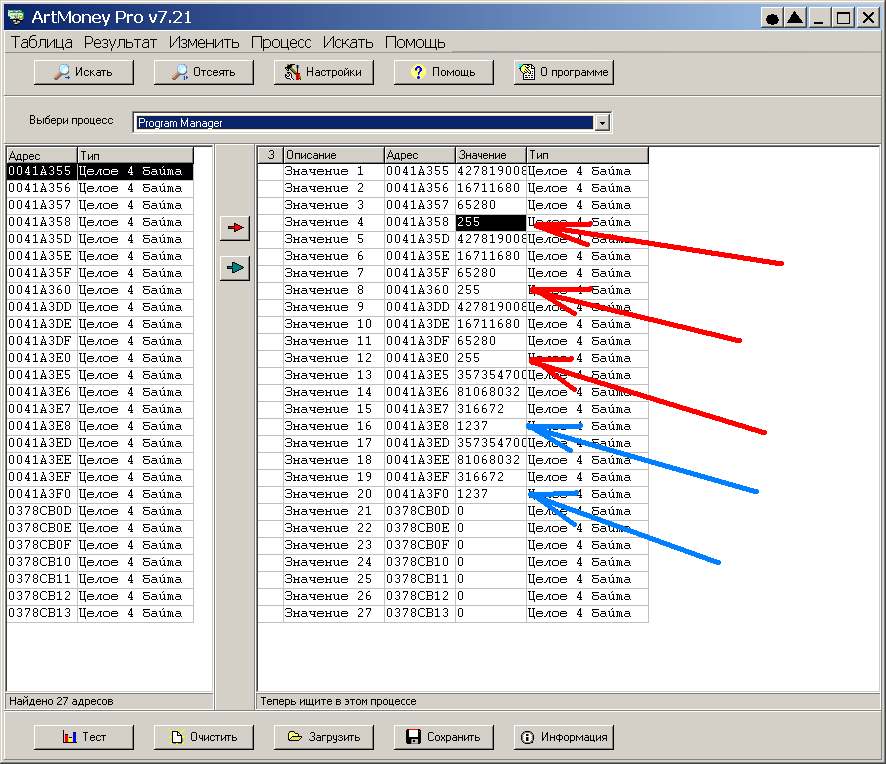Click the Загрузить load button
Viewport: 886px width, 764px height.
point(323,737)
